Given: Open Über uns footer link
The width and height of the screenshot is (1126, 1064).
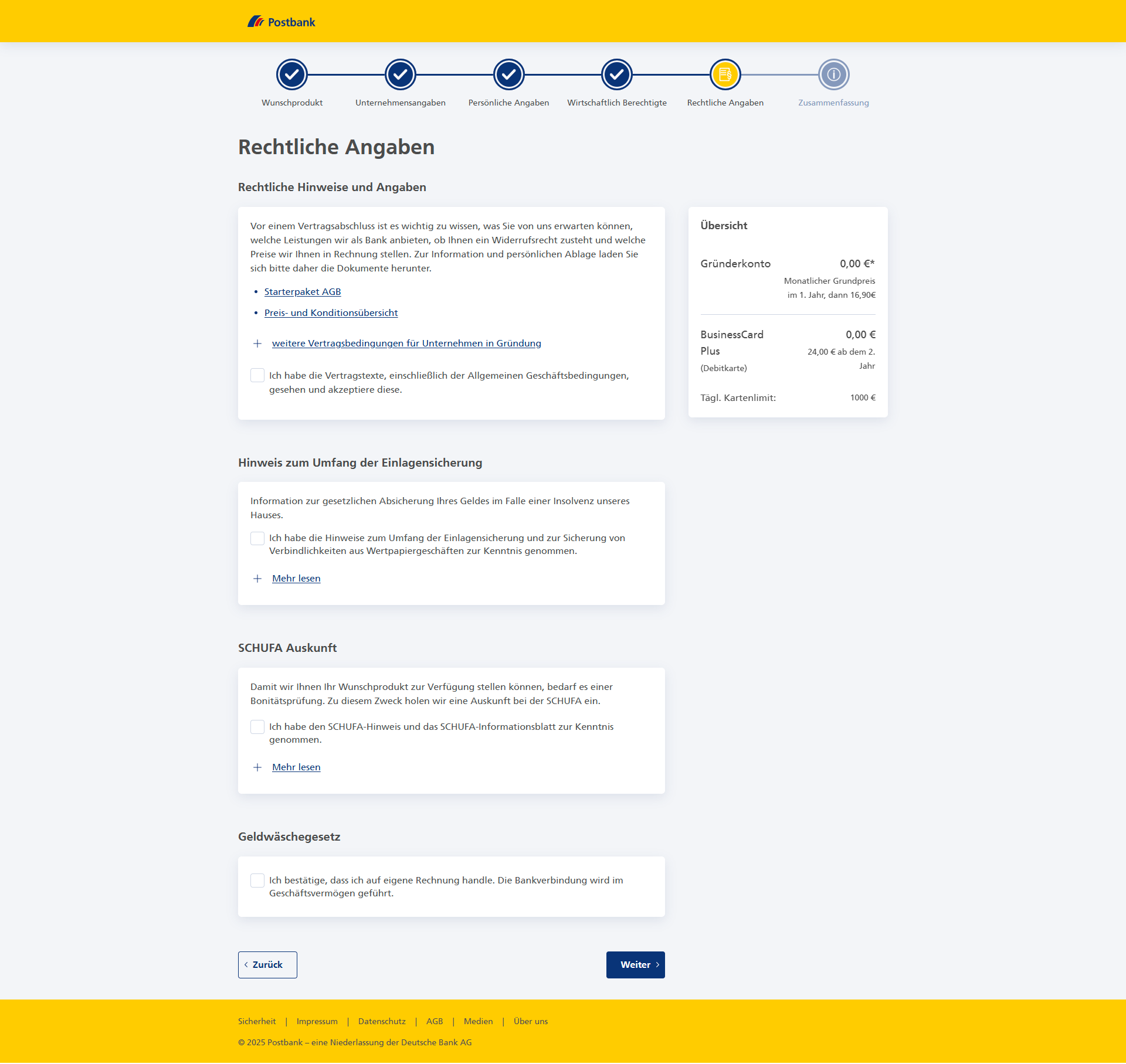Looking at the screenshot, I should (531, 1021).
